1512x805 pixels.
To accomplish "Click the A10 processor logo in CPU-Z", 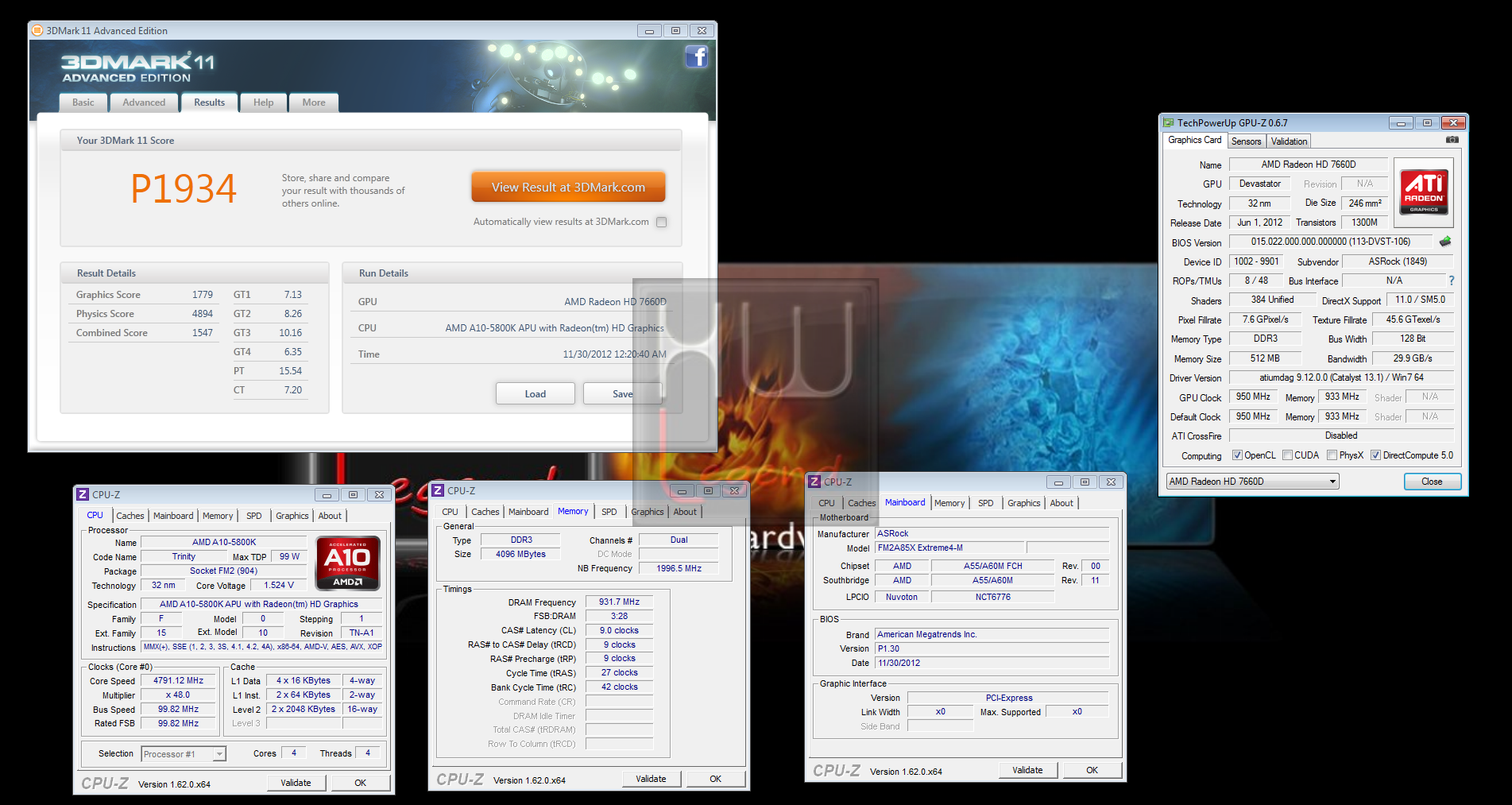I will (x=348, y=563).
